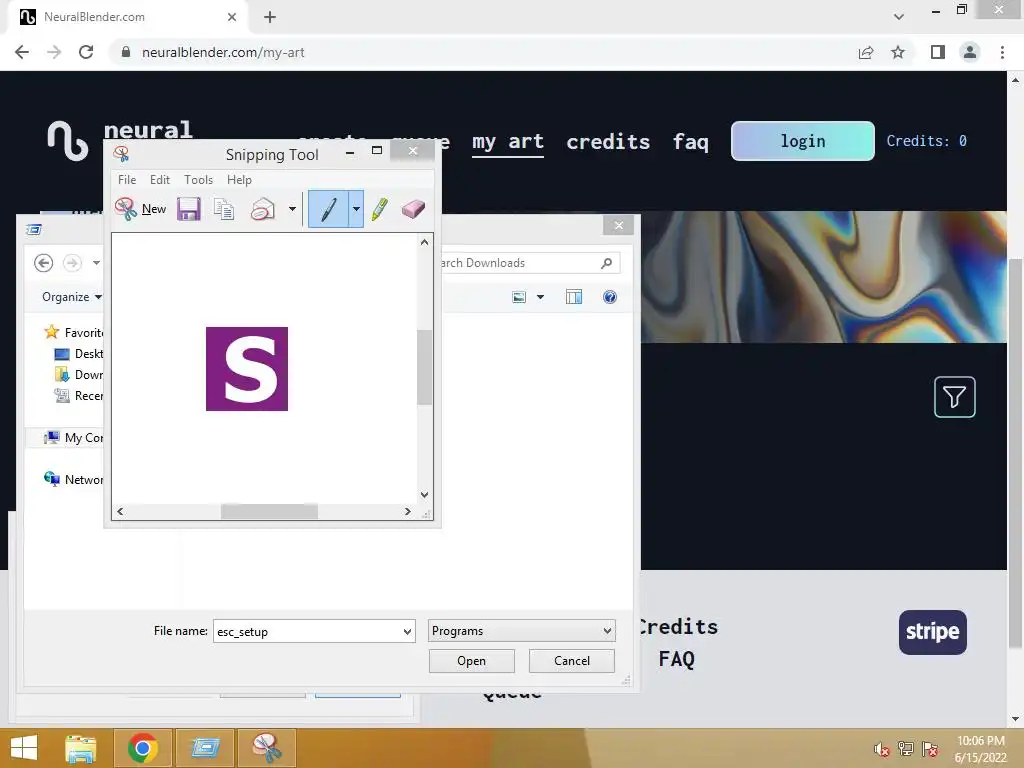Image resolution: width=1024 pixels, height=768 pixels.
Task: Select My Computer in navigation tree
Action: [73, 438]
